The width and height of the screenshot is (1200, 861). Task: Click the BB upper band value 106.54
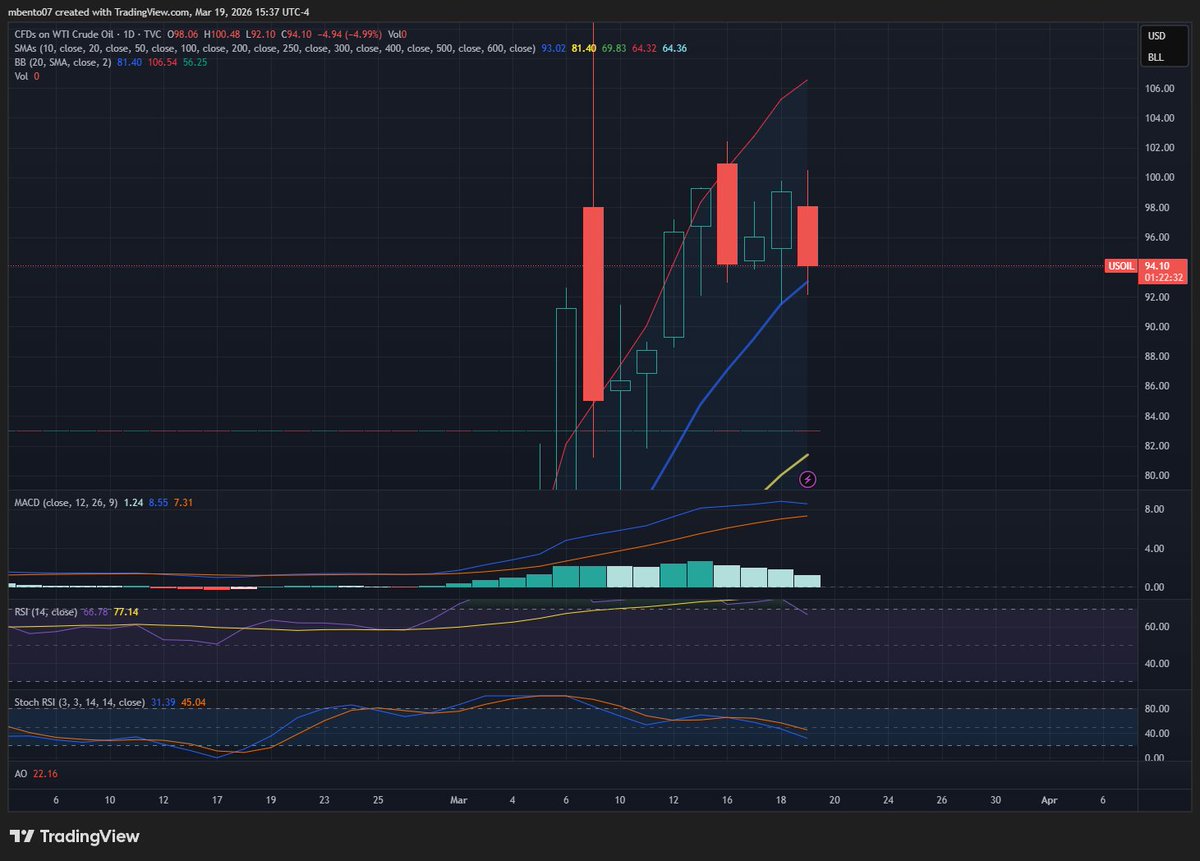point(162,62)
